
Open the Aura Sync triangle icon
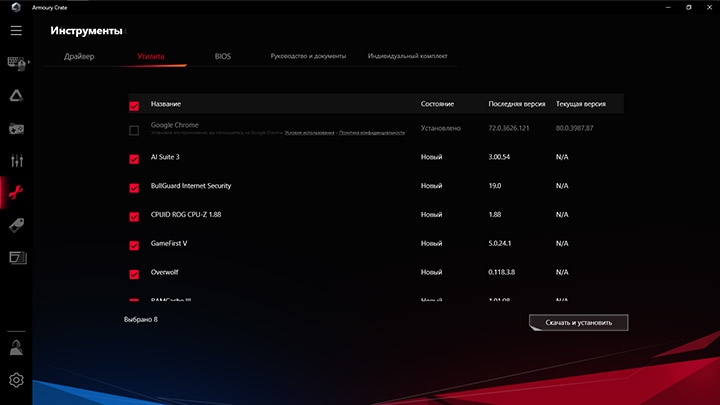pyautogui.click(x=16, y=96)
